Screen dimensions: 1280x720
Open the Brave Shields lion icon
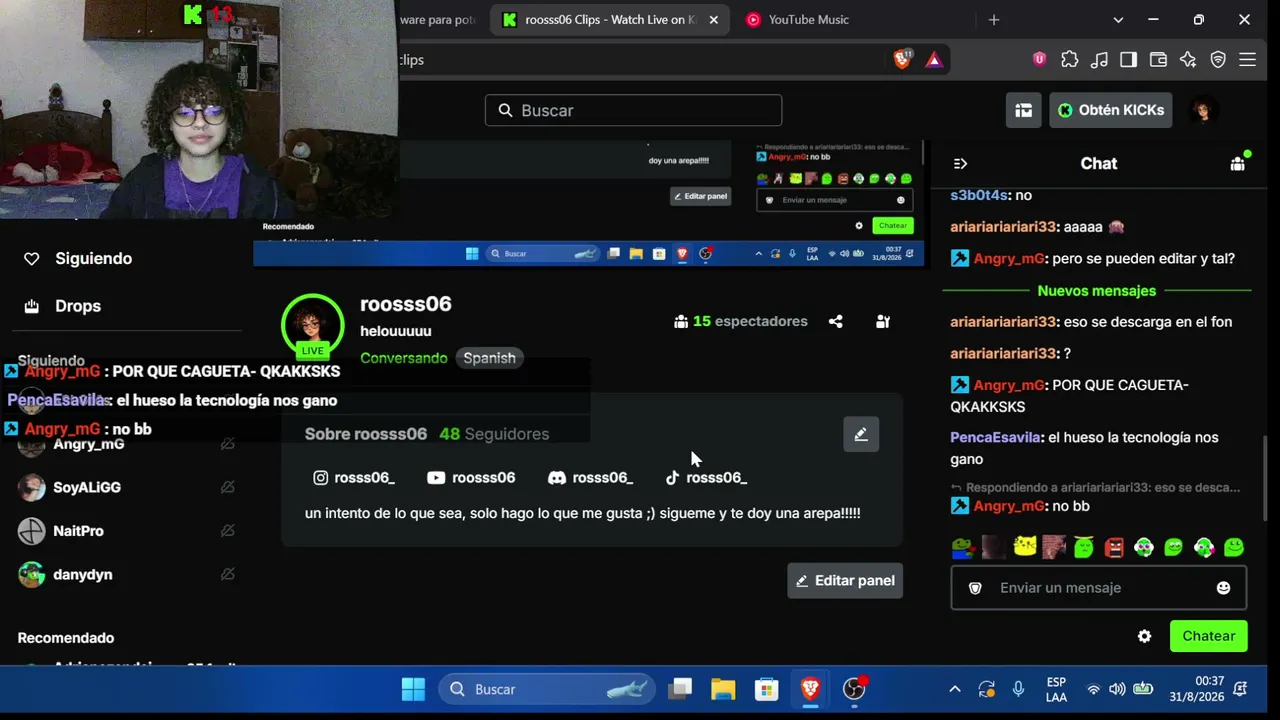(902, 59)
